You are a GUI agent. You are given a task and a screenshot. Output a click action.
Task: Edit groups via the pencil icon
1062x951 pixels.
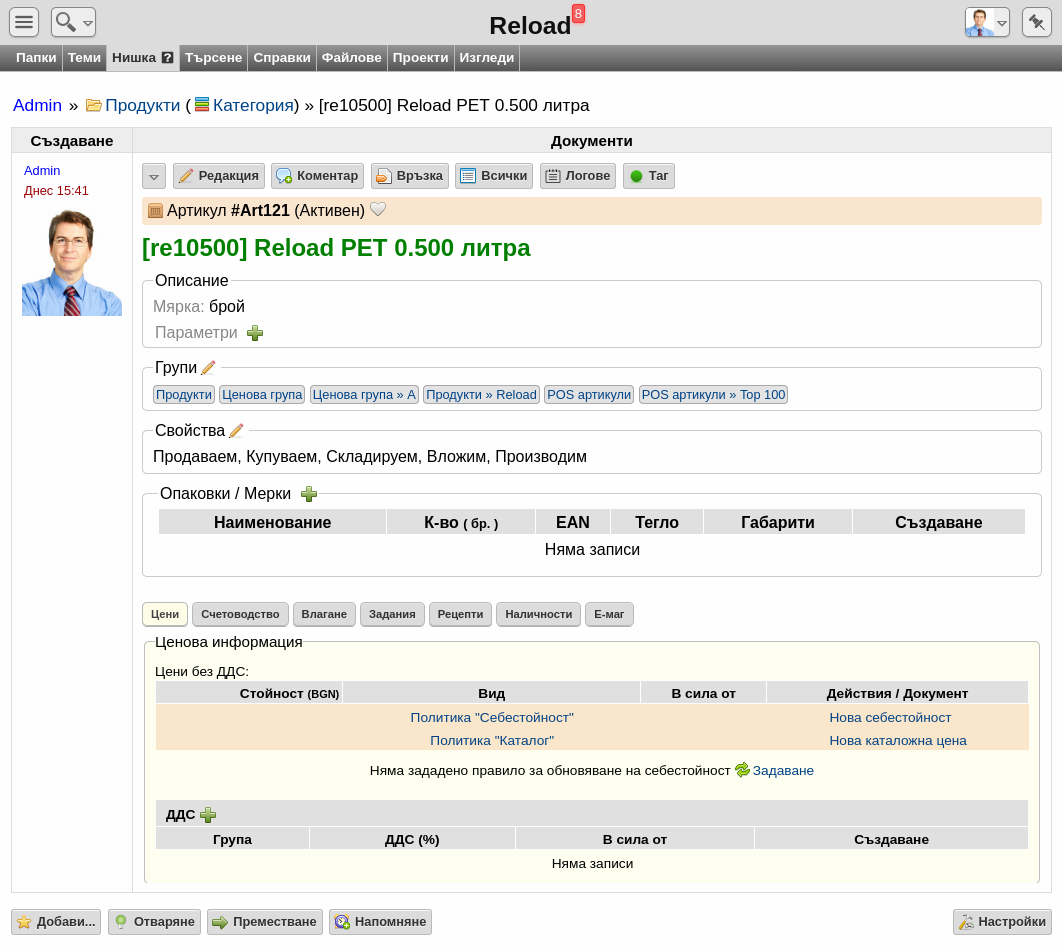209,368
